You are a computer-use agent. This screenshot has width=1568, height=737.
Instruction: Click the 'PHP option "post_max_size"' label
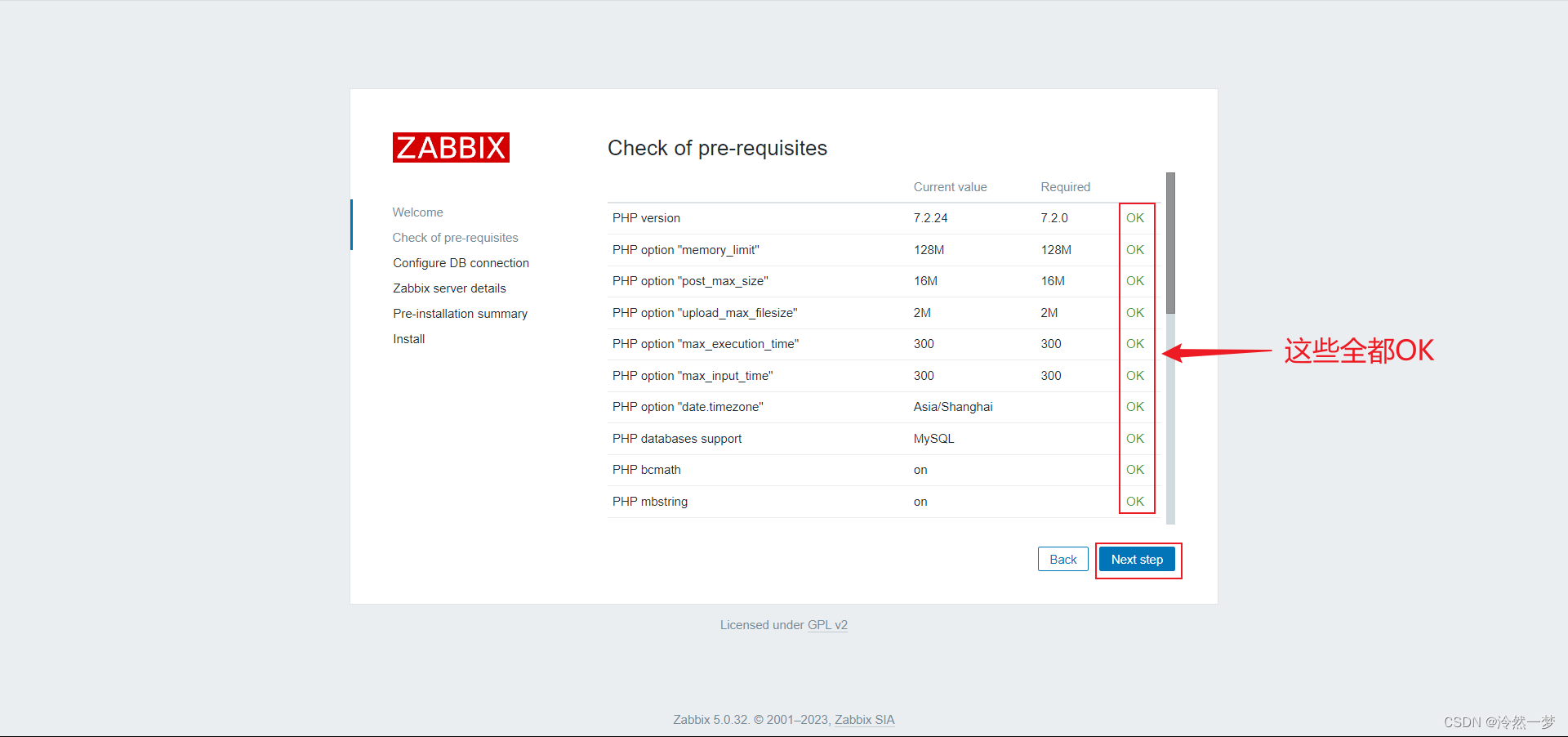[x=690, y=281]
